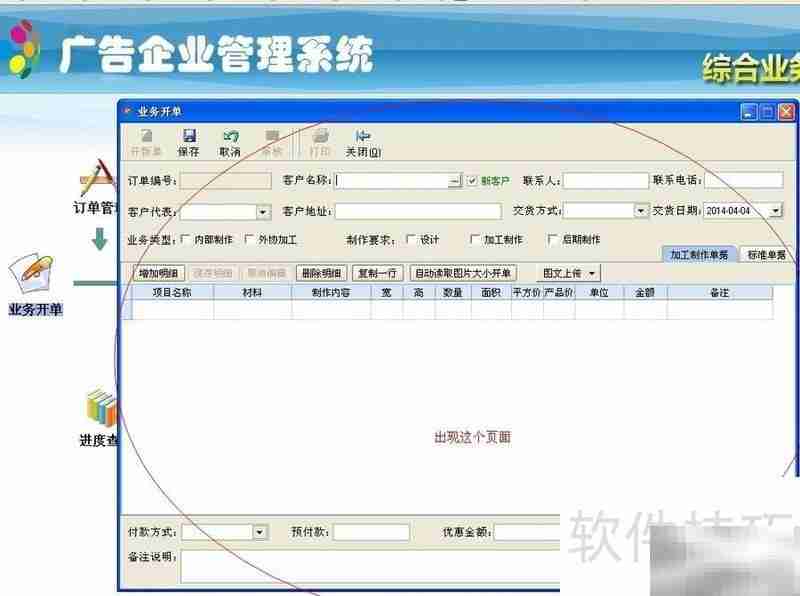Screen dimensions: 800x596
Task: Click the 保存 (Save) toolbar icon
Action: pyautogui.click(x=188, y=140)
